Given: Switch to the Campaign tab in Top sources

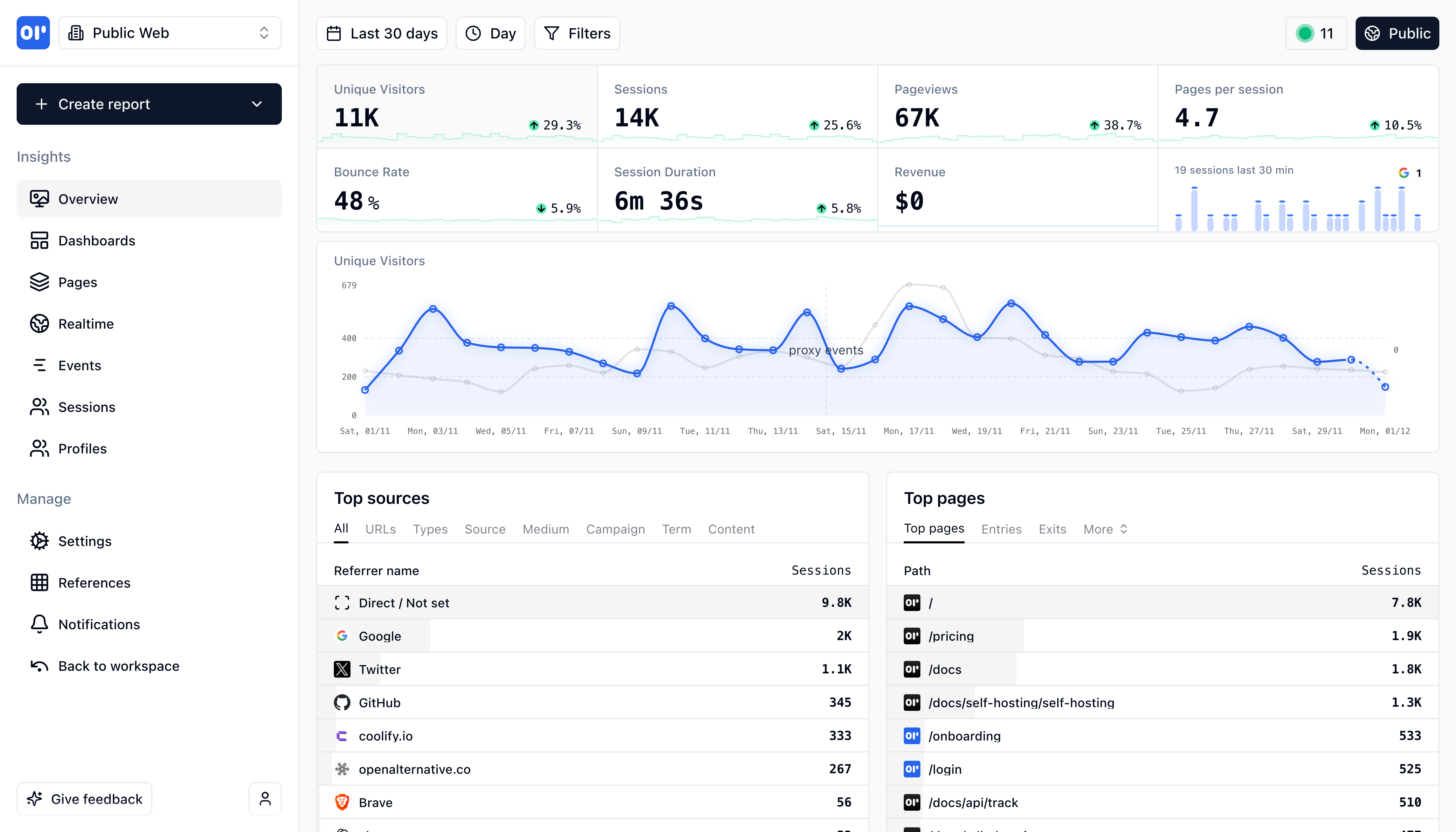Looking at the screenshot, I should coord(615,529).
